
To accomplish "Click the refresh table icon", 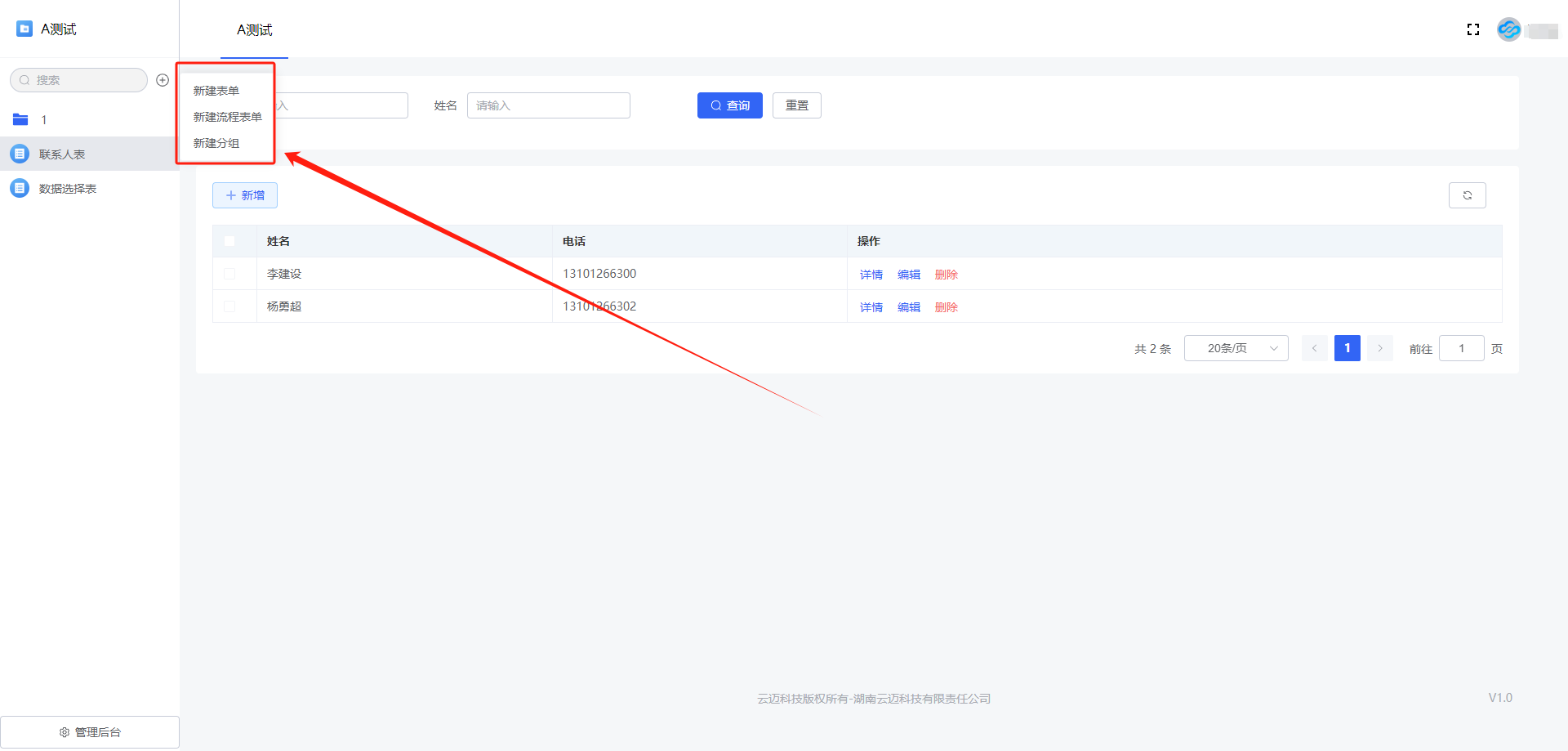I will click(1467, 195).
